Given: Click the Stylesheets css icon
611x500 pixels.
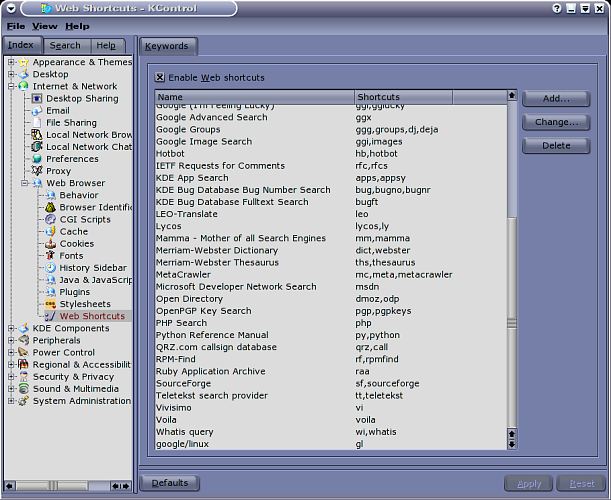Looking at the screenshot, I should [x=50, y=304].
